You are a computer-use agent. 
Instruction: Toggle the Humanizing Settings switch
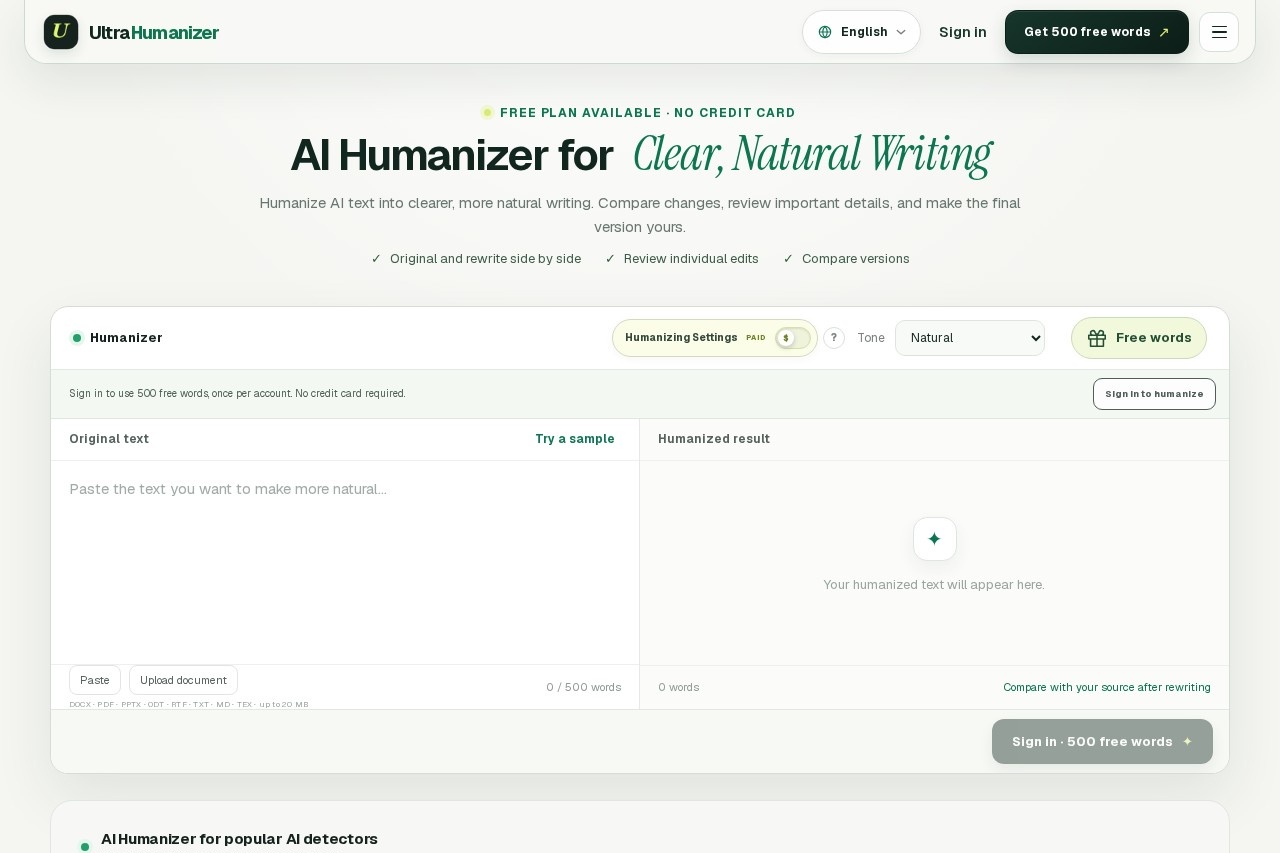[x=793, y=338]
